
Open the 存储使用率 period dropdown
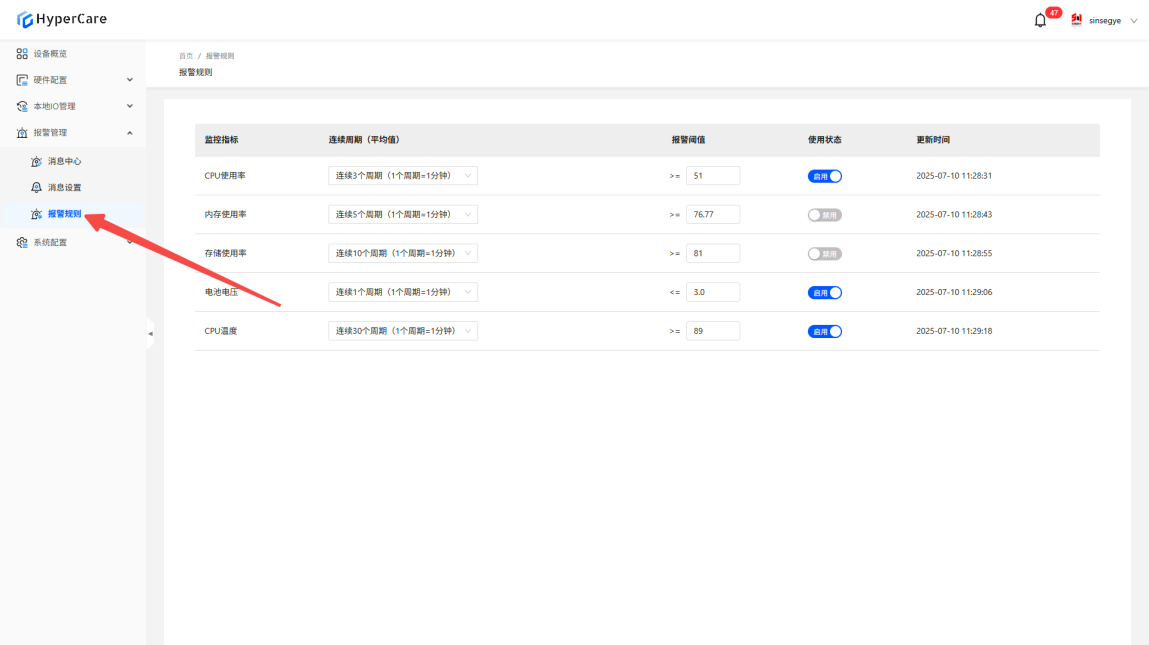(403, 254)
